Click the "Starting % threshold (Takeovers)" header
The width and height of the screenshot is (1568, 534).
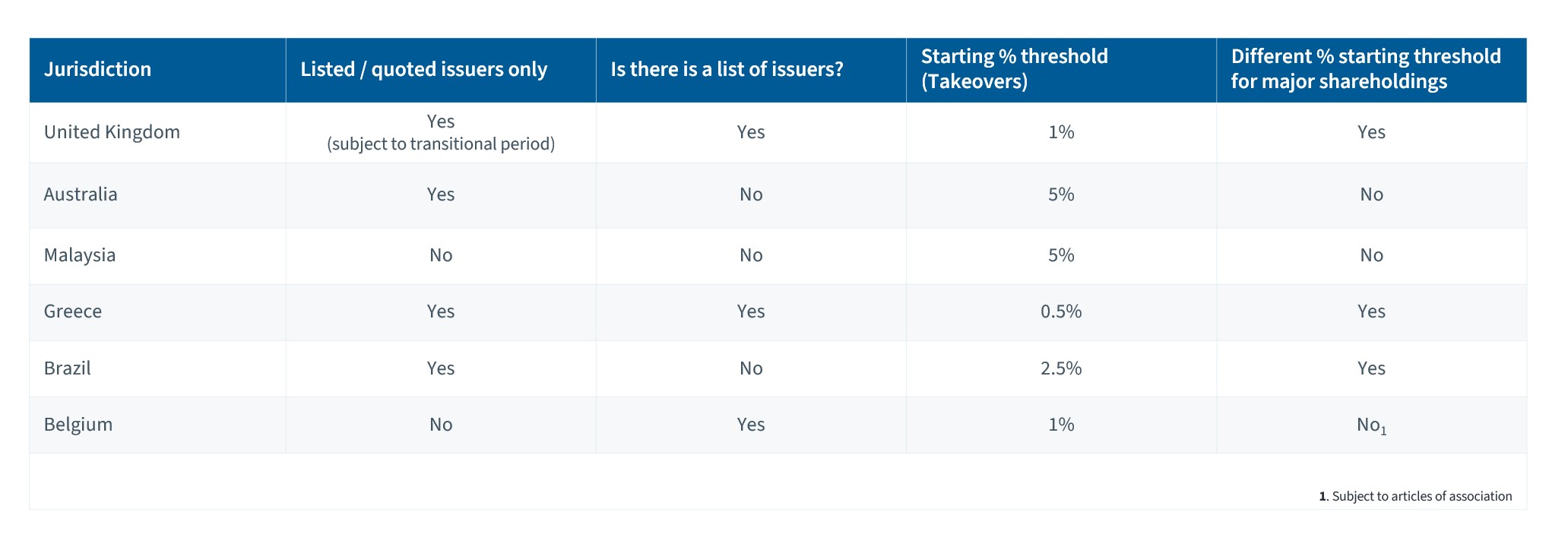(x=1014, y=69)
